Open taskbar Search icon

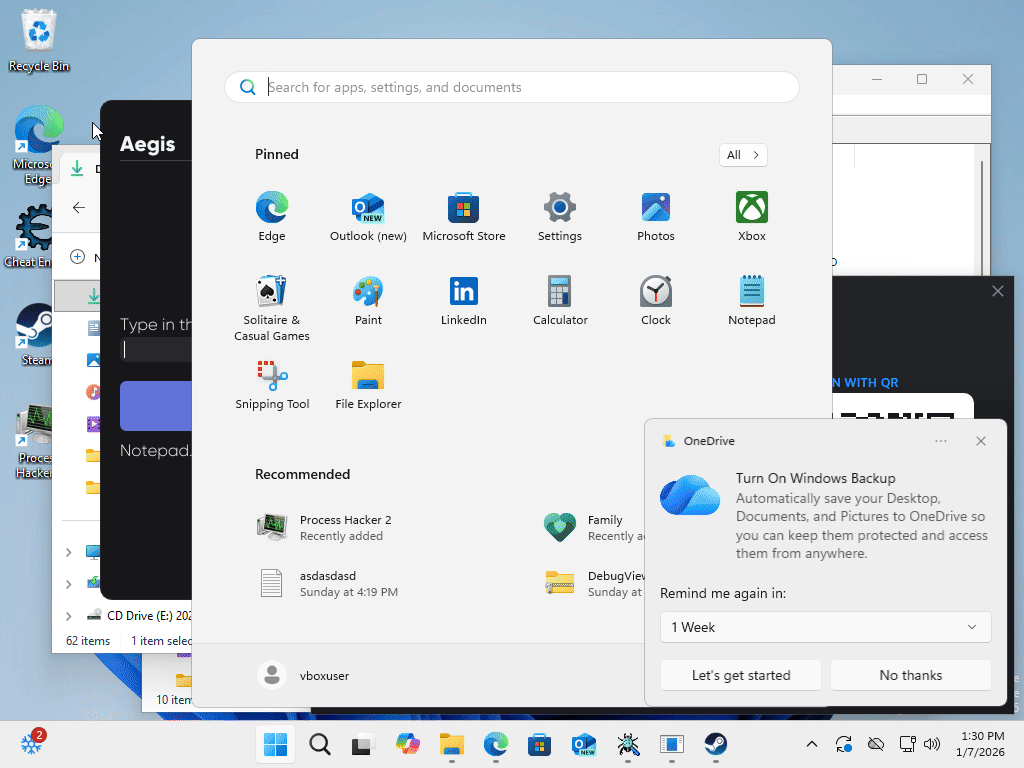[x=319, y=744]
